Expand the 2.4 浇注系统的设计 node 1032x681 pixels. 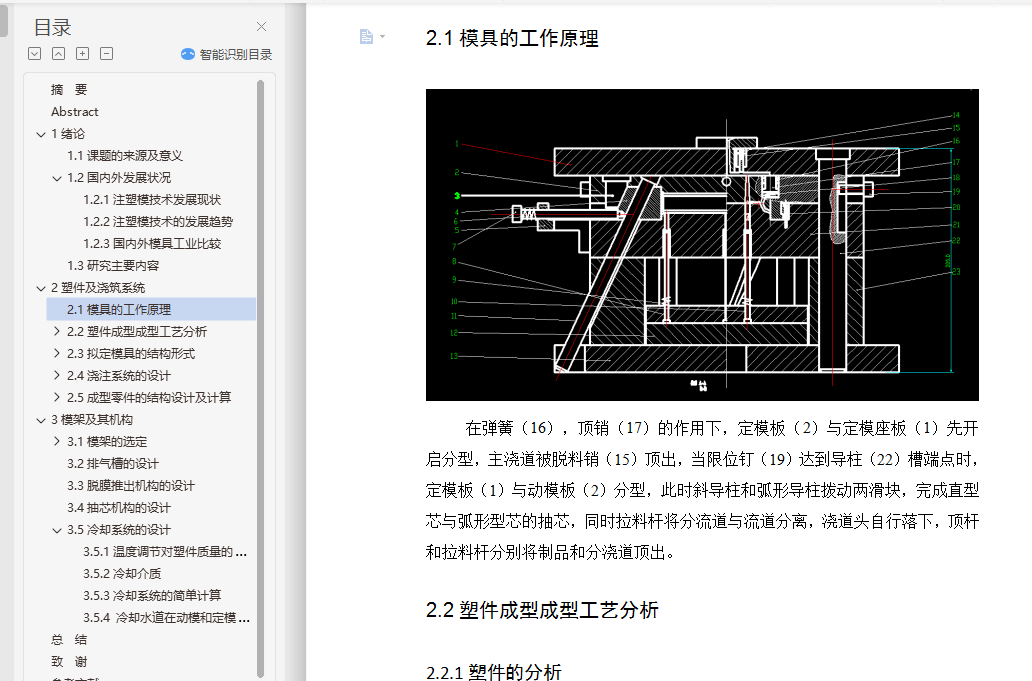tap(57, 376)
